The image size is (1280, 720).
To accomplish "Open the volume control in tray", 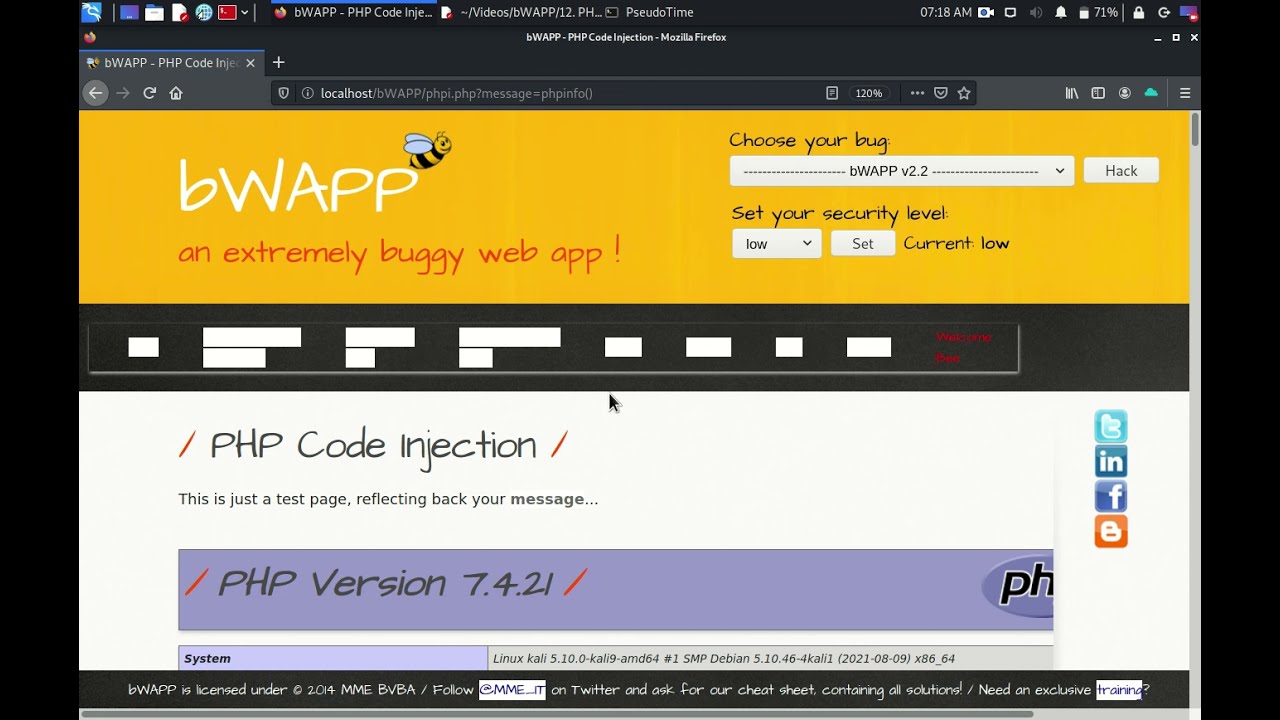I will pyautogui.click(x=1036, y=12).
